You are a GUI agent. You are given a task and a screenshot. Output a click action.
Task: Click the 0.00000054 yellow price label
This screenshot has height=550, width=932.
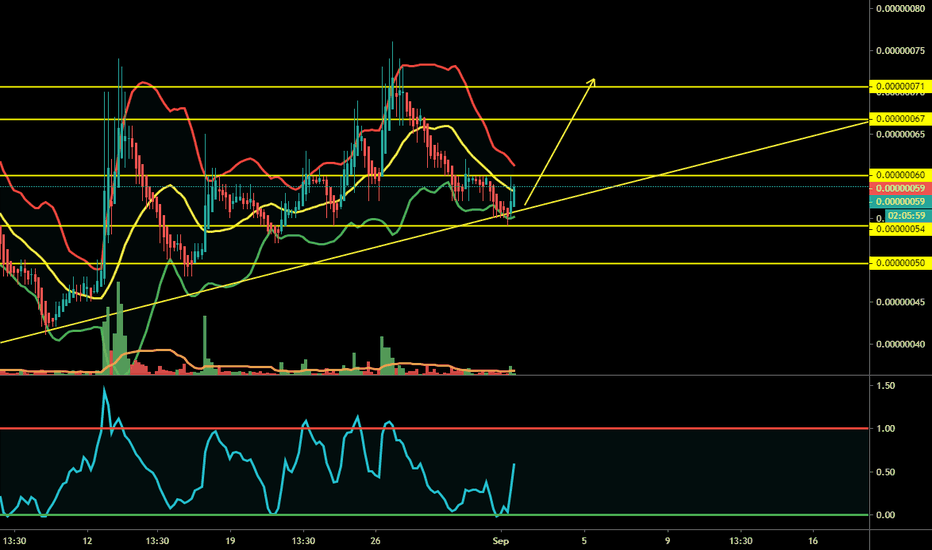(x=900, y=229)
